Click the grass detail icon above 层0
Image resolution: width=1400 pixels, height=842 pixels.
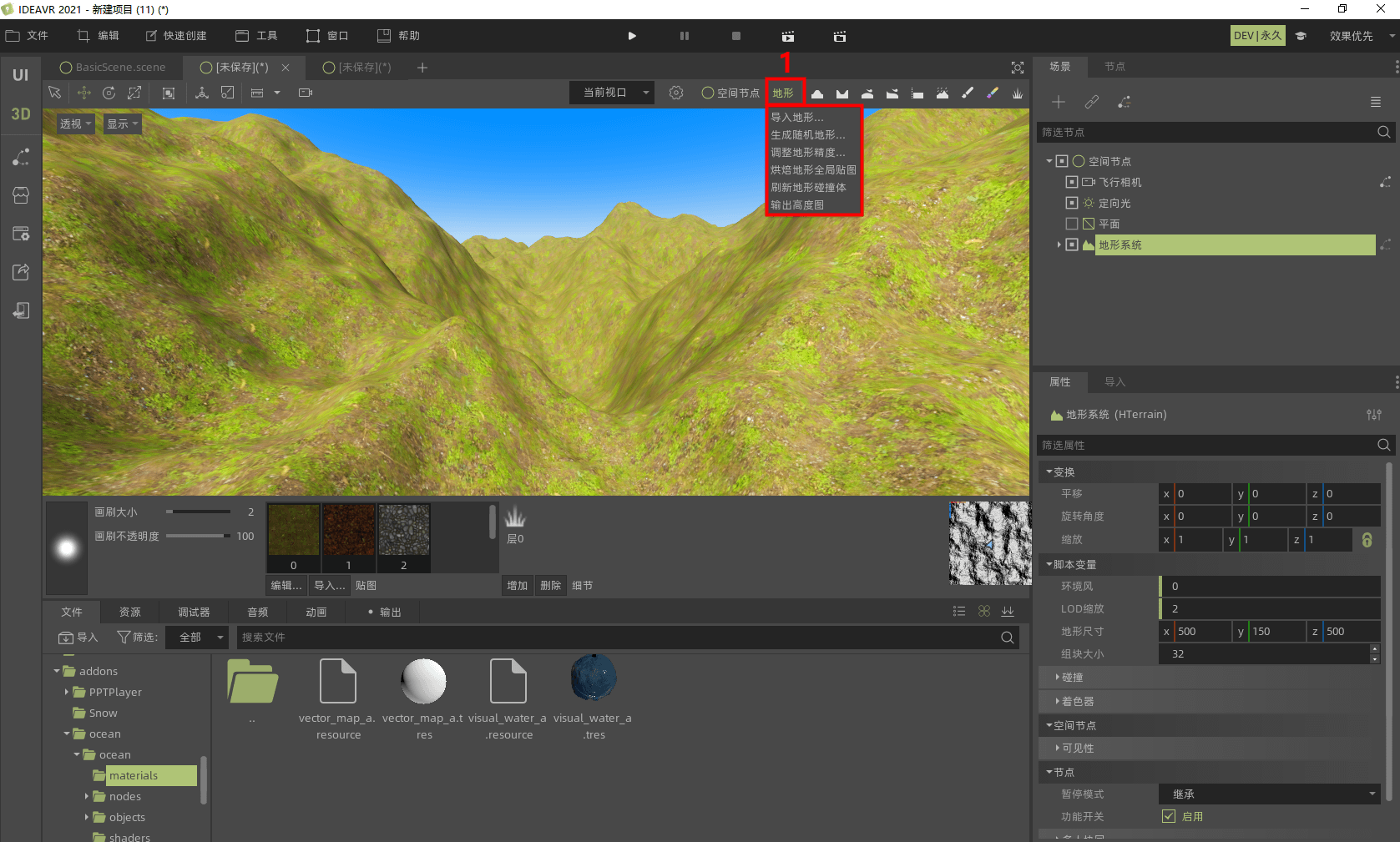pos(515,517)
